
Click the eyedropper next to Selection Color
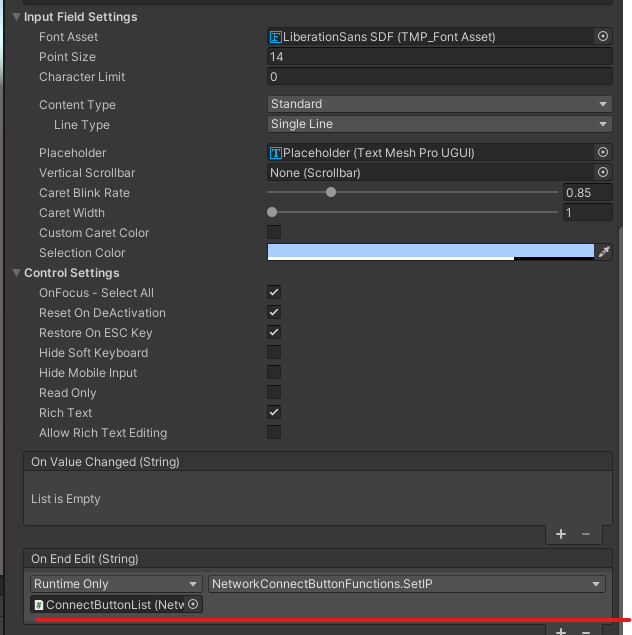coord(604,252)
